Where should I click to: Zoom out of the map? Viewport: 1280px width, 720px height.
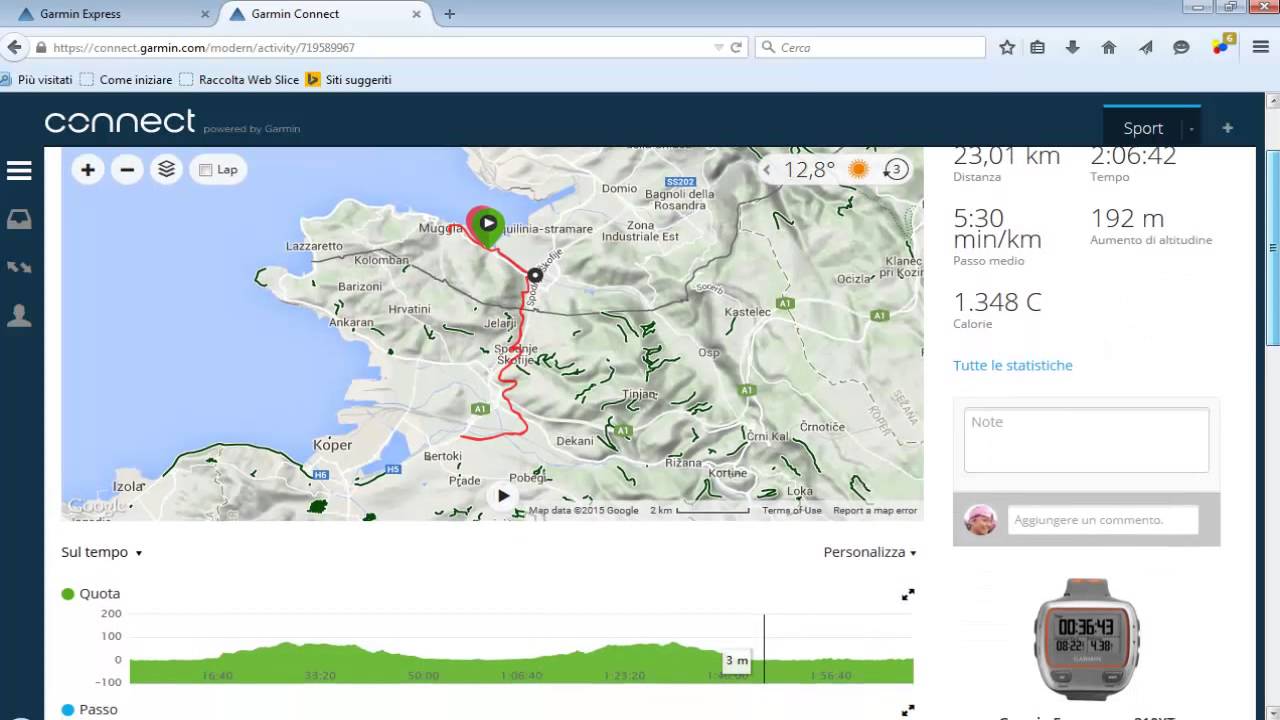point(127,170)
